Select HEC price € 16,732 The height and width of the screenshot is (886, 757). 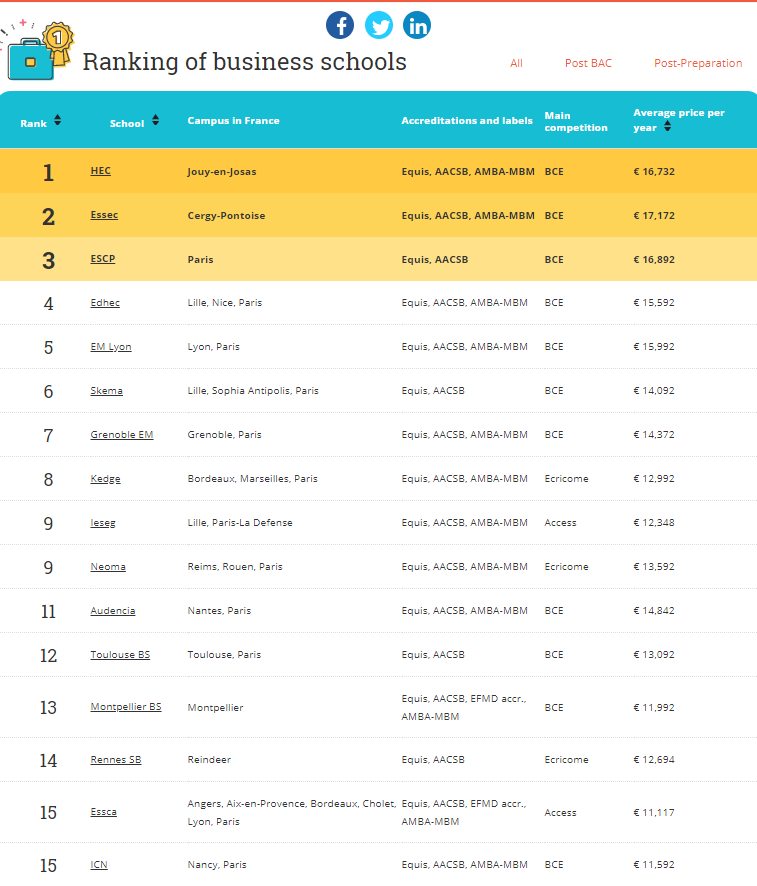click(654, 172)
